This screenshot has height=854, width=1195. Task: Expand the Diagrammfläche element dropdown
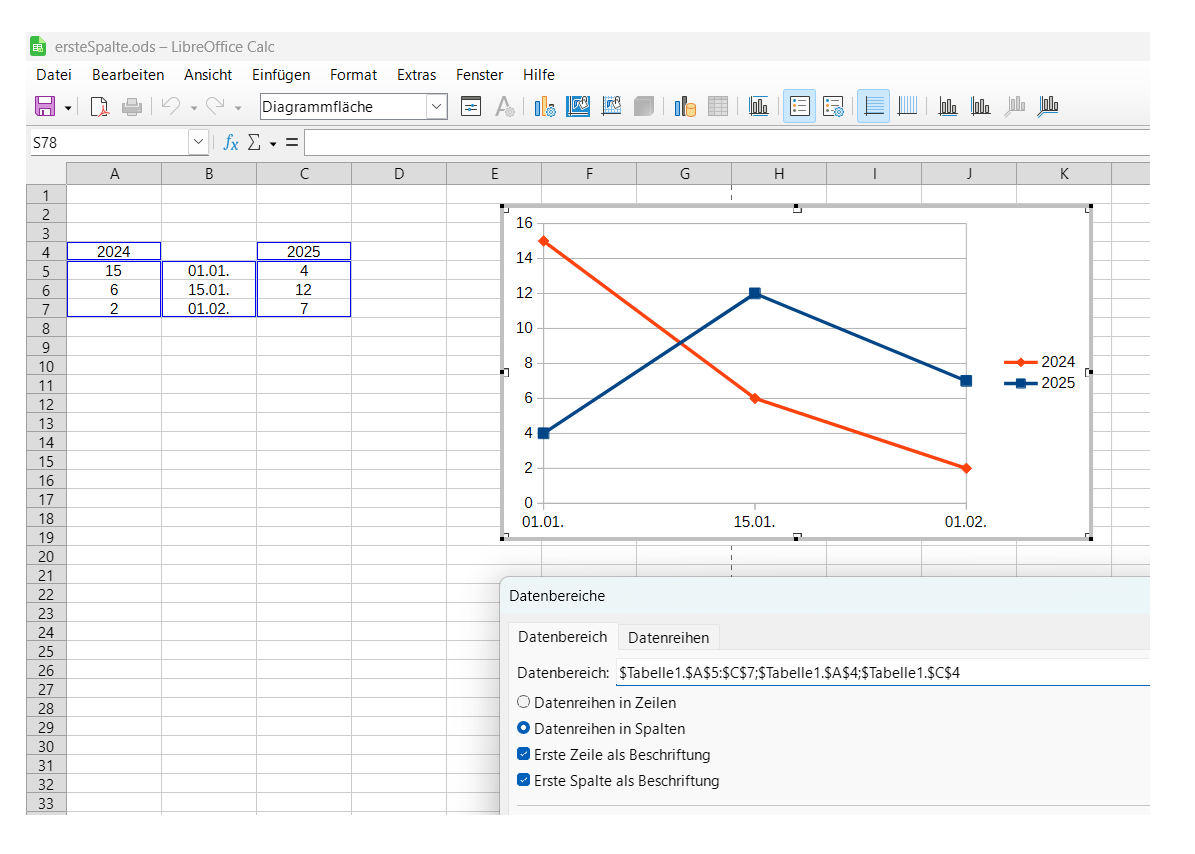(437, 106)
